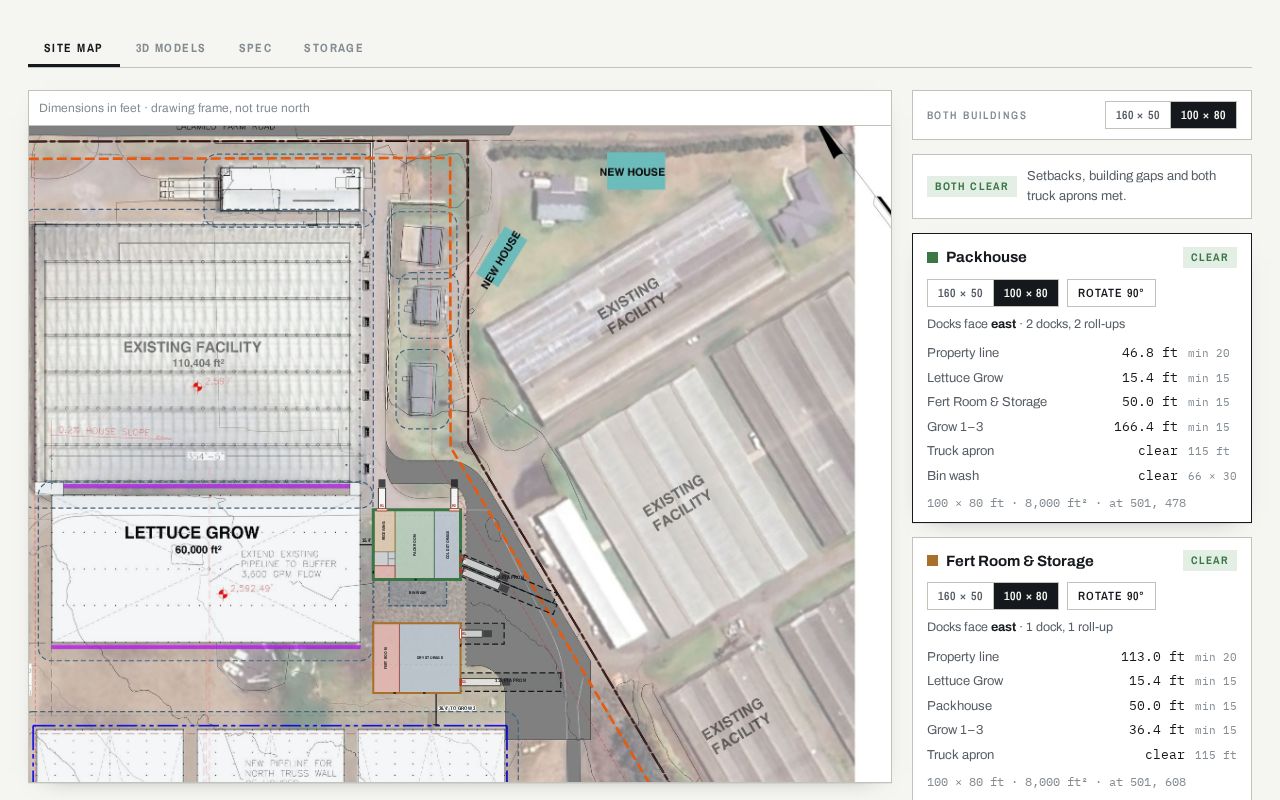Switch to the 3D Models tab

click(x=171, y=48)
